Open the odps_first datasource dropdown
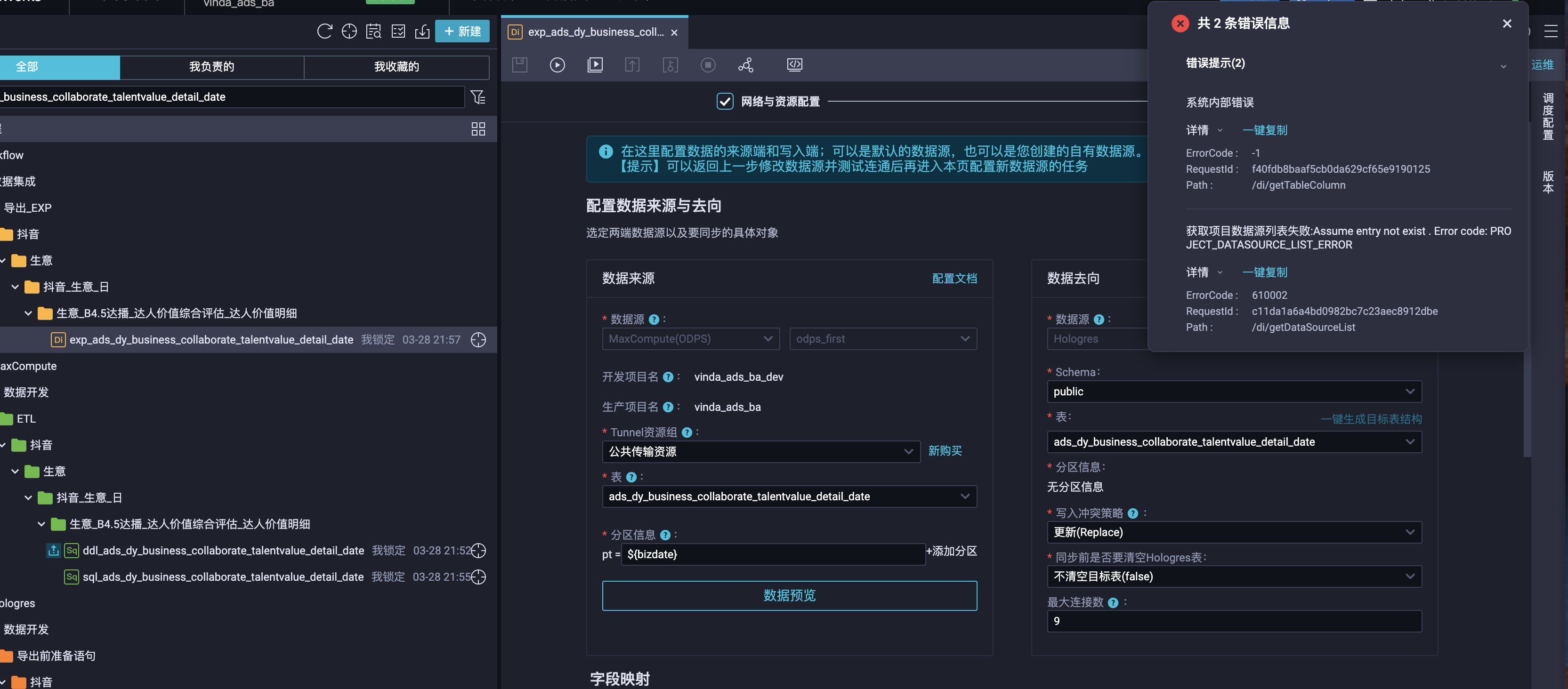 coord(883,339)
